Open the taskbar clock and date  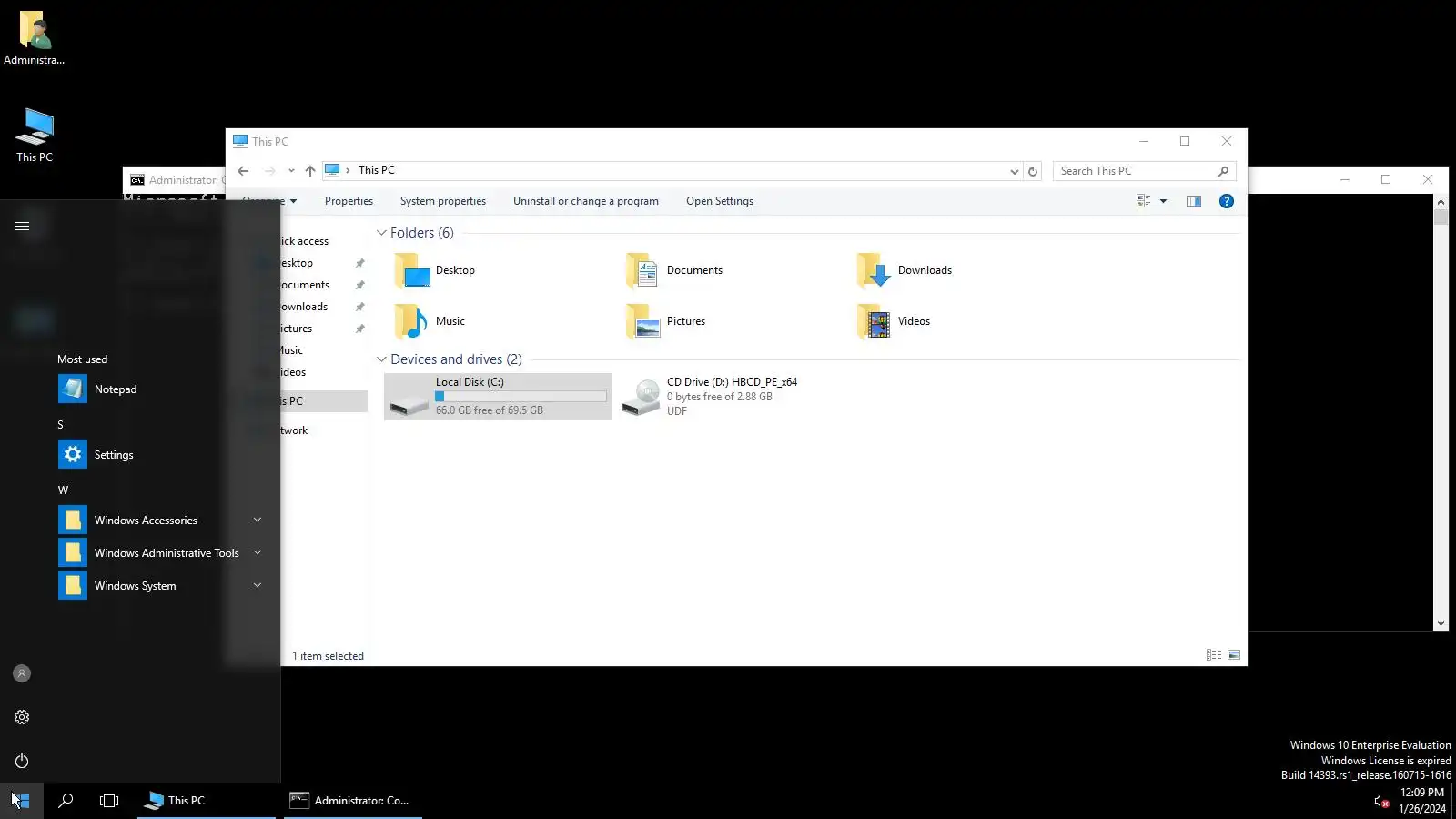coord(1422,801)
